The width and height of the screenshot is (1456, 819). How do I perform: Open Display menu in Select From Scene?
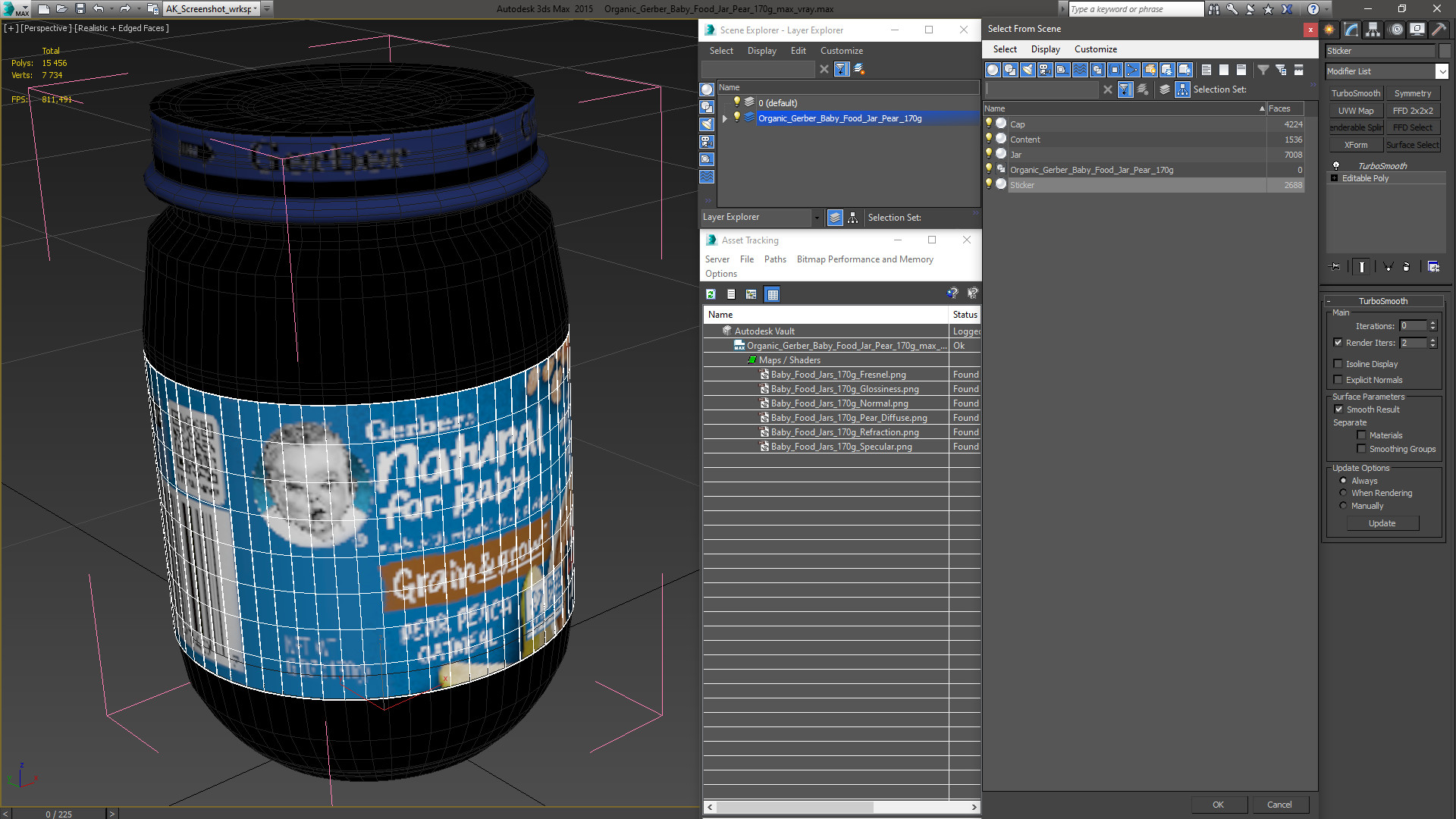pyautogui.click(x=1045, y=49)
